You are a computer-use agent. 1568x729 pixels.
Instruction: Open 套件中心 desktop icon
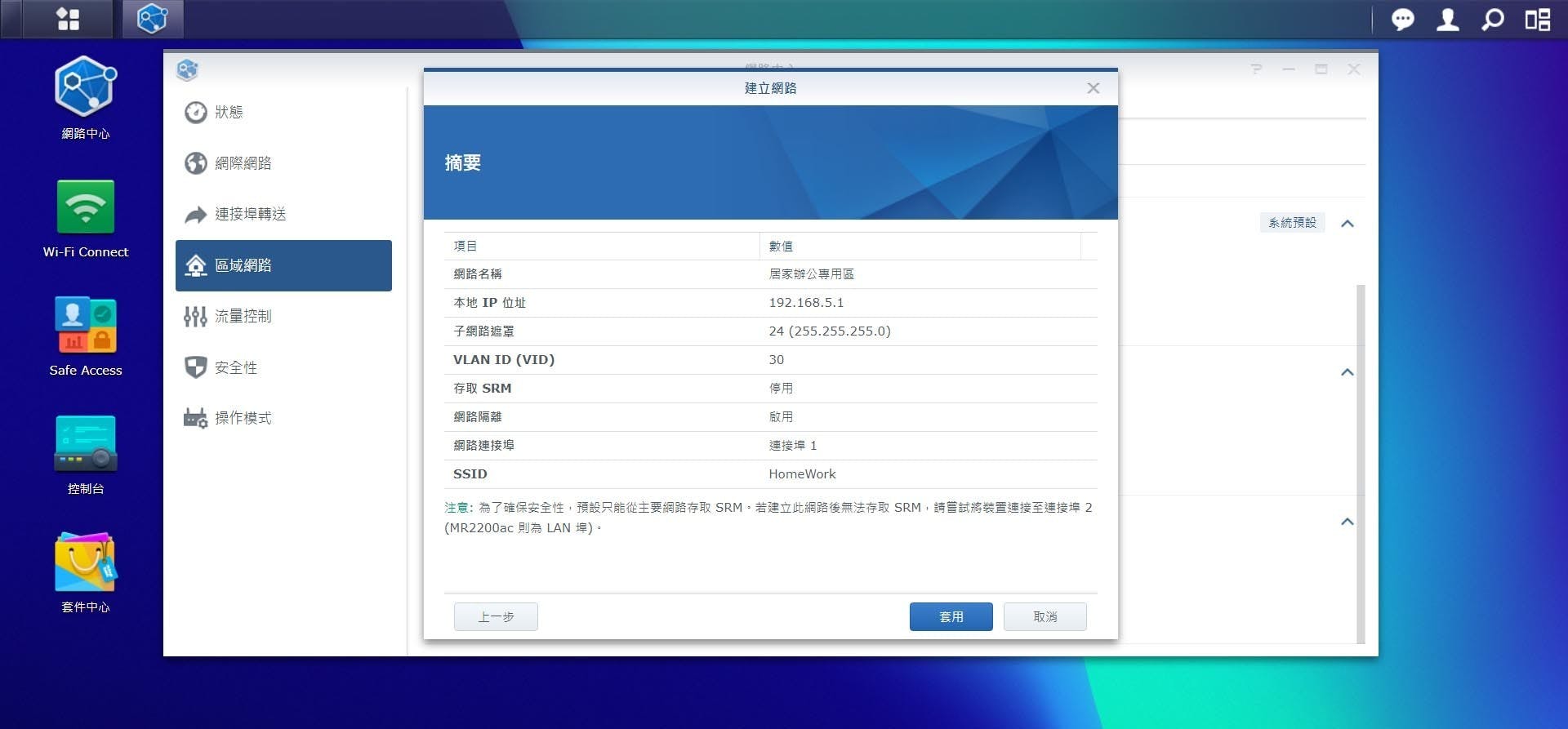(86, 573)
